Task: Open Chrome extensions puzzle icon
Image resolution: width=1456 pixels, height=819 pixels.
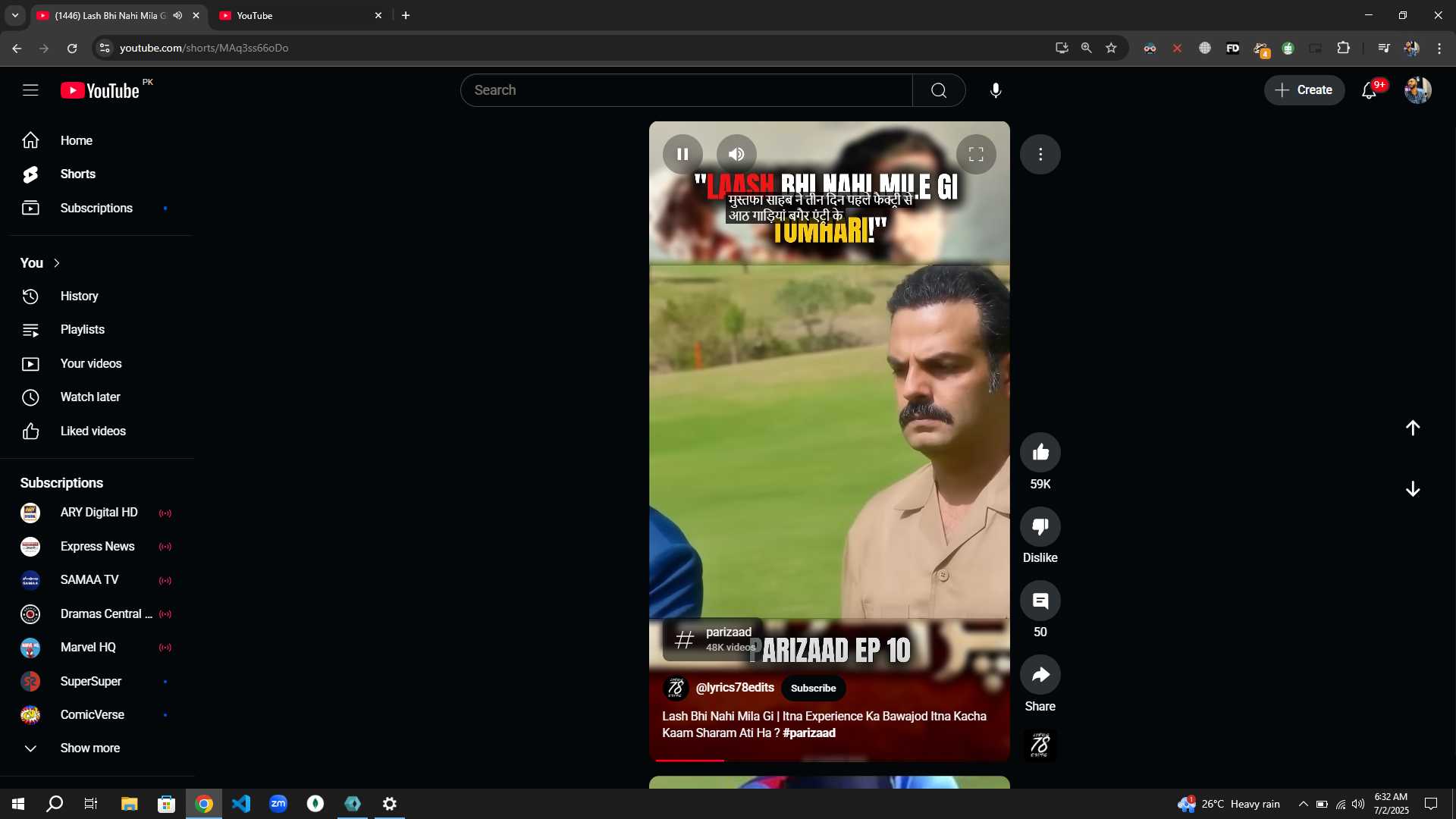Action: [x=1343, y=48]
